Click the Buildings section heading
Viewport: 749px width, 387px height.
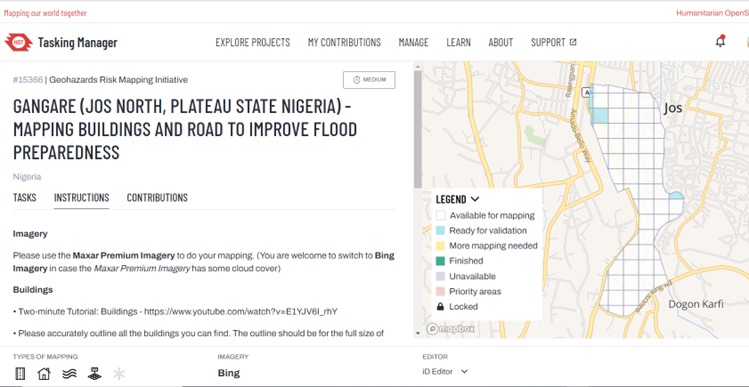[x=33, y=290]
